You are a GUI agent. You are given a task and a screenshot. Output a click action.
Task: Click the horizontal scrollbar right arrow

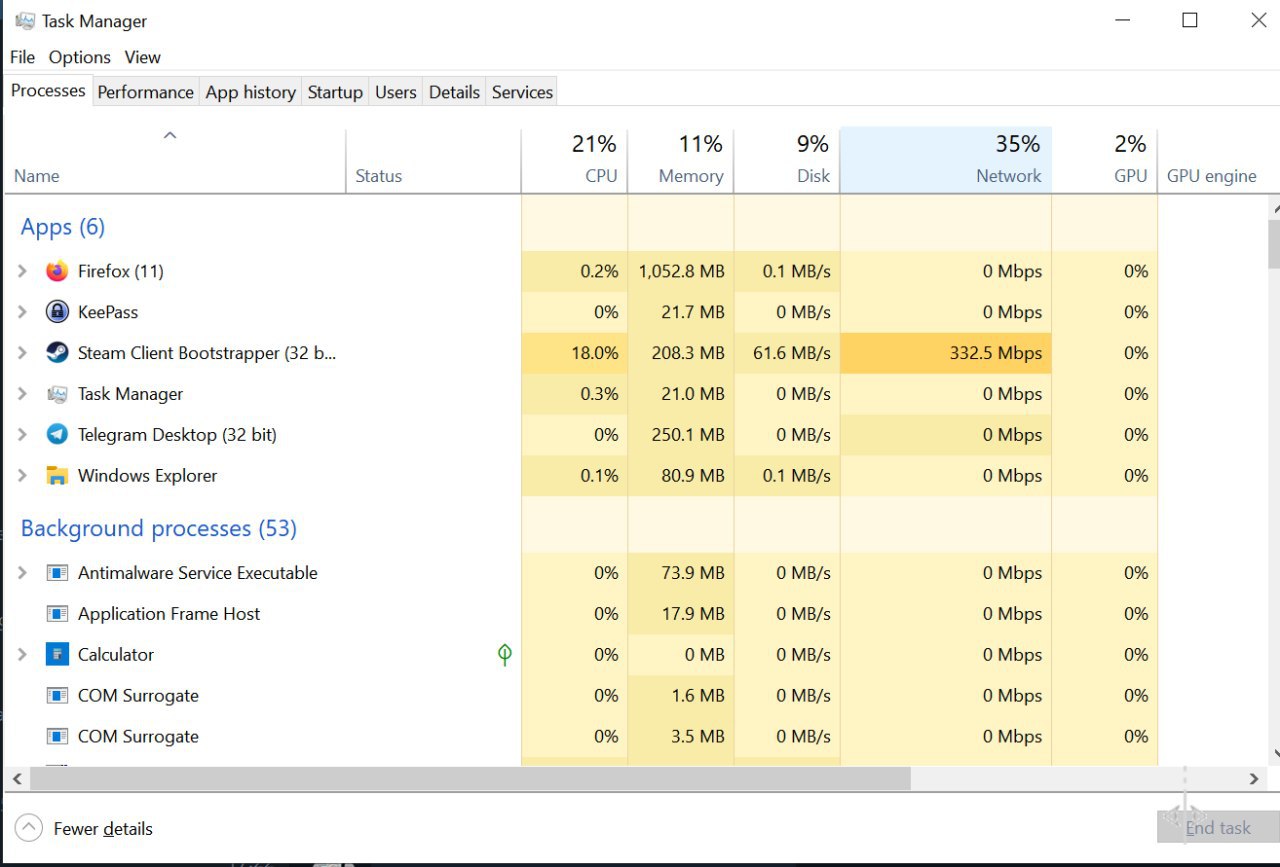tap(1254, 778)
